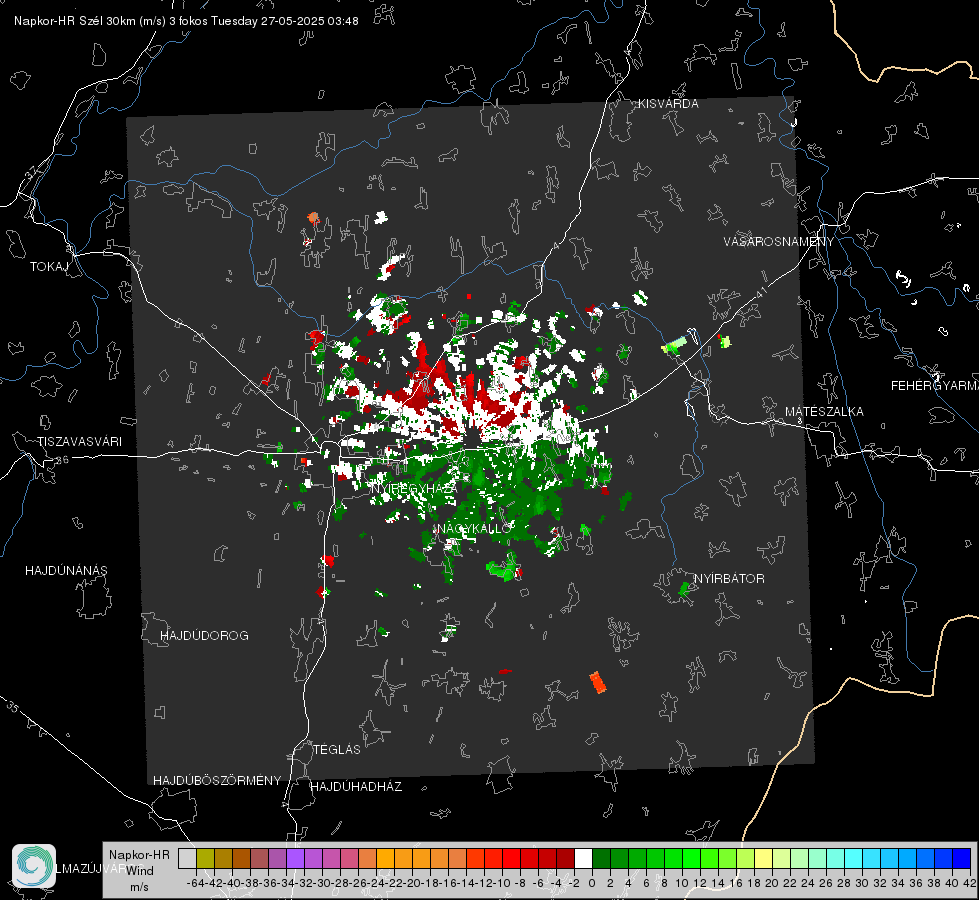The height and width of the screenshot is (900, 979).
Task: Click the Napkor-HR legend label
Action: click(x=139, y=854)
